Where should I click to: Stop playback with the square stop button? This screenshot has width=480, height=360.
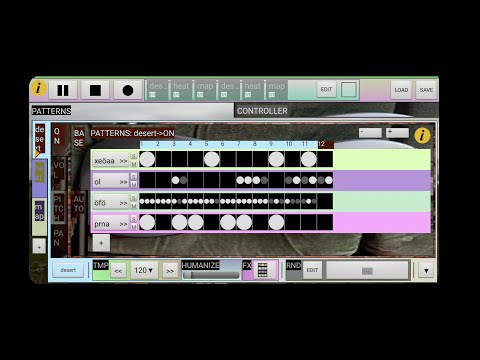95,90
